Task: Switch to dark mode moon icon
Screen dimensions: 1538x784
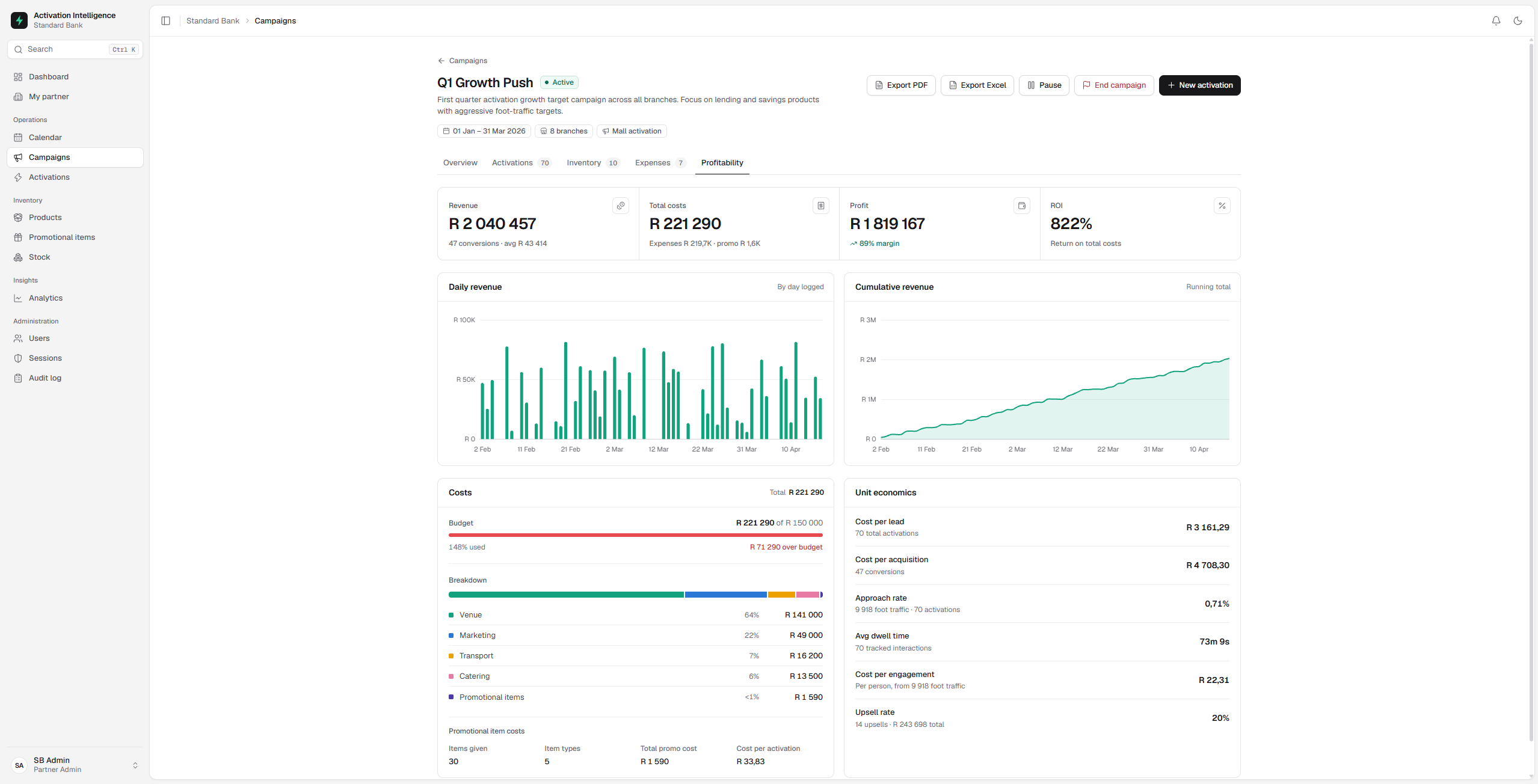Action: 1518,21
